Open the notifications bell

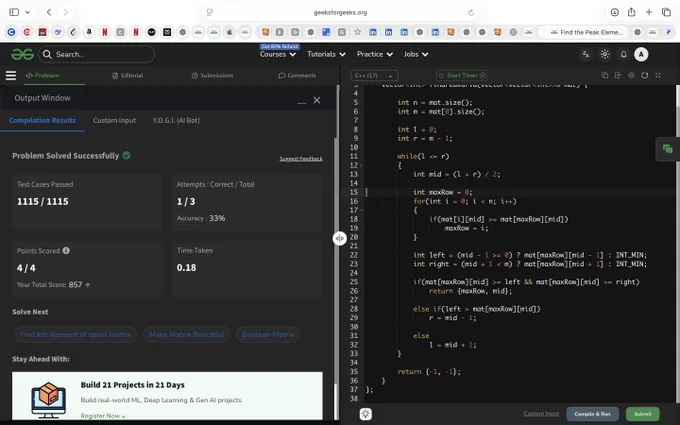623,54
